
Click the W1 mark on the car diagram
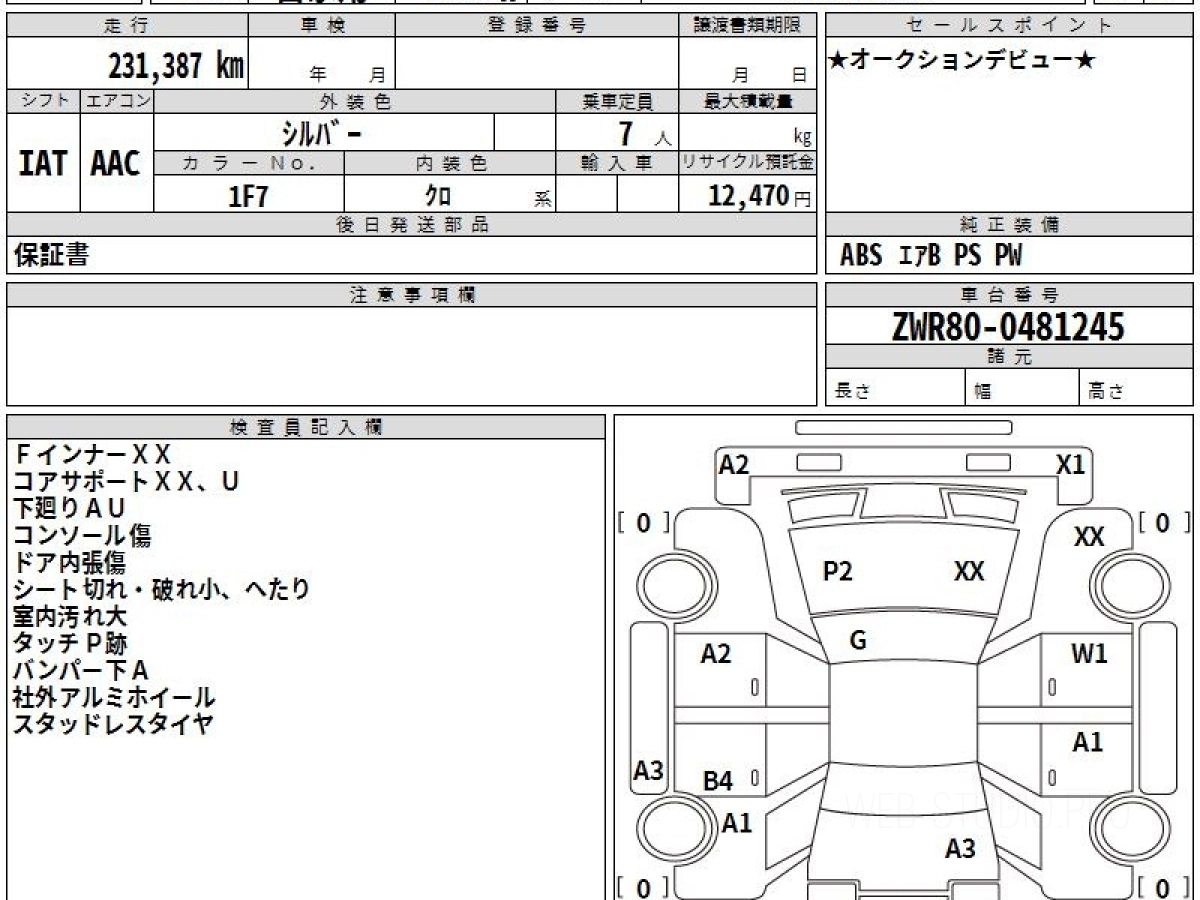coord(1089,655)
